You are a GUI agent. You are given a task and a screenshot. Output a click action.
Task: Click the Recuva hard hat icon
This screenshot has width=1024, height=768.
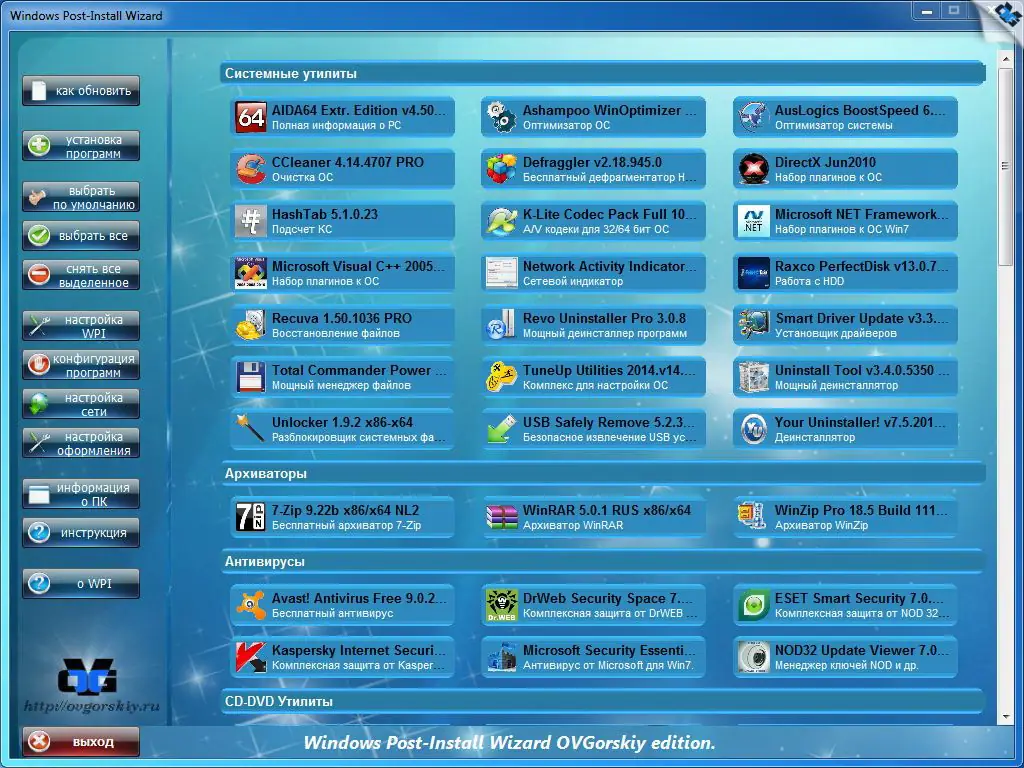coord(251,325)
